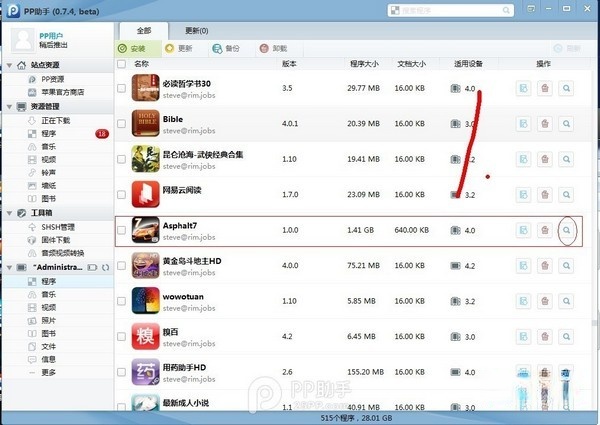Check the Bible row checkbox
This screenshot has width=600, height=425.
click(x=121, y=124)
